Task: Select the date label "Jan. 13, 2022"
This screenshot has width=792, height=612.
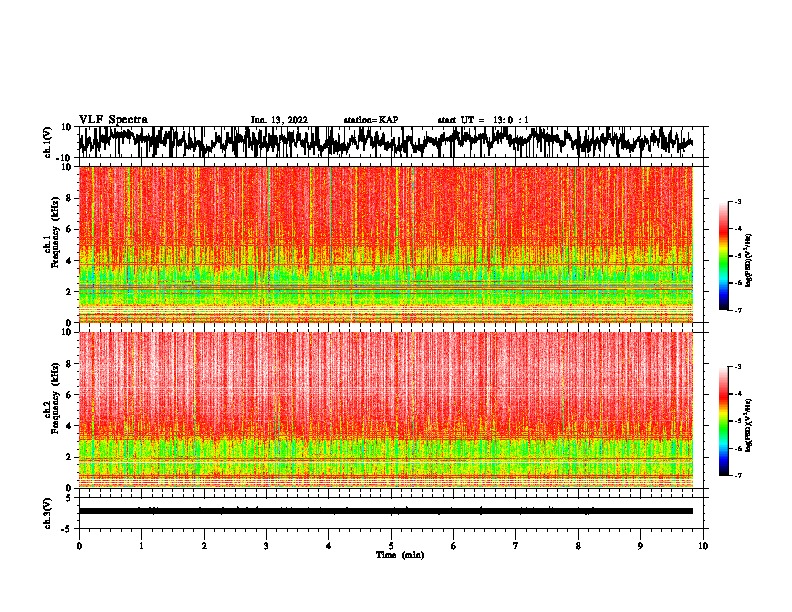Action: [x=279, y=120]
